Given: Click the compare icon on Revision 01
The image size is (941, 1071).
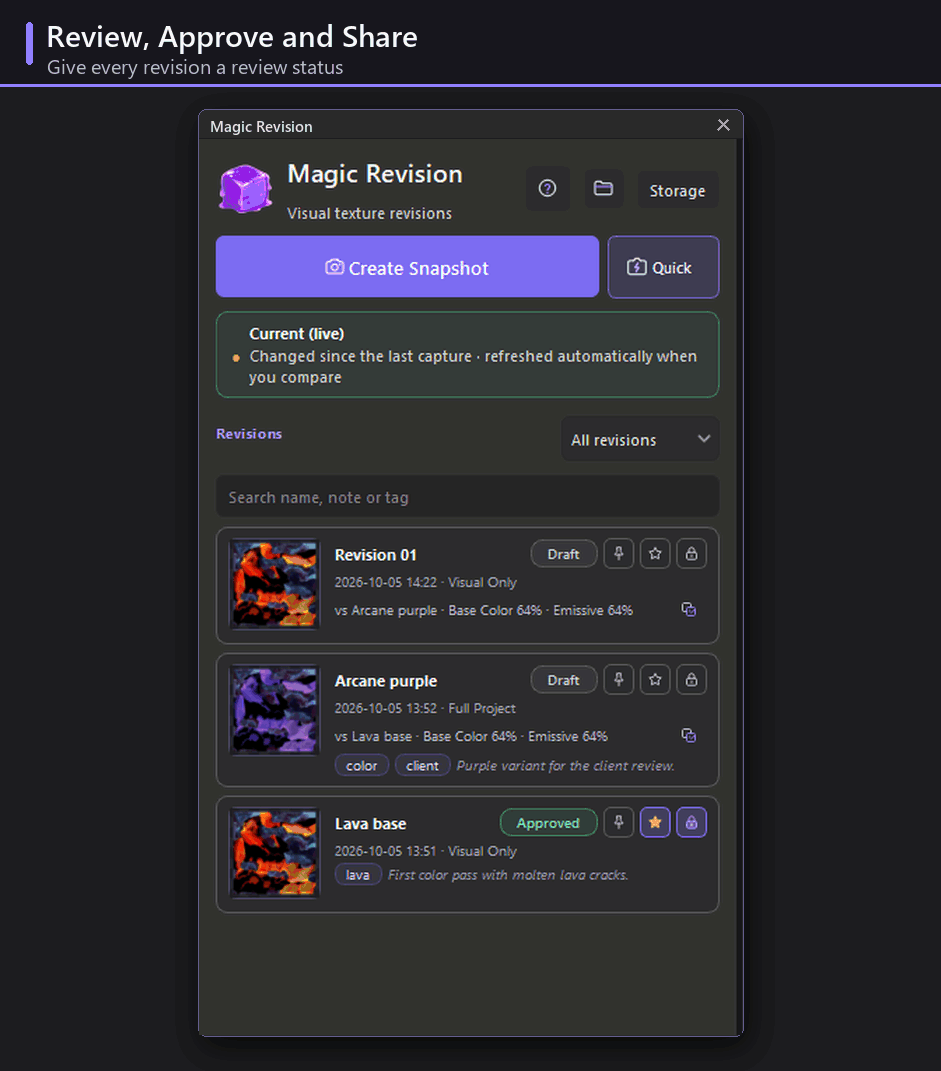Looking at the screenshot, I should coord(689,609).
